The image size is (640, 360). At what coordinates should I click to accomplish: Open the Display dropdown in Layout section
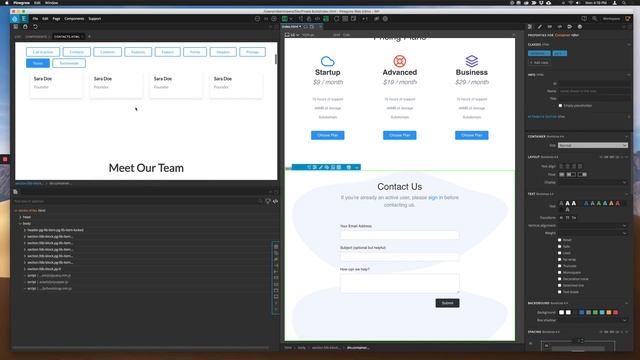(x=592, y=182)
